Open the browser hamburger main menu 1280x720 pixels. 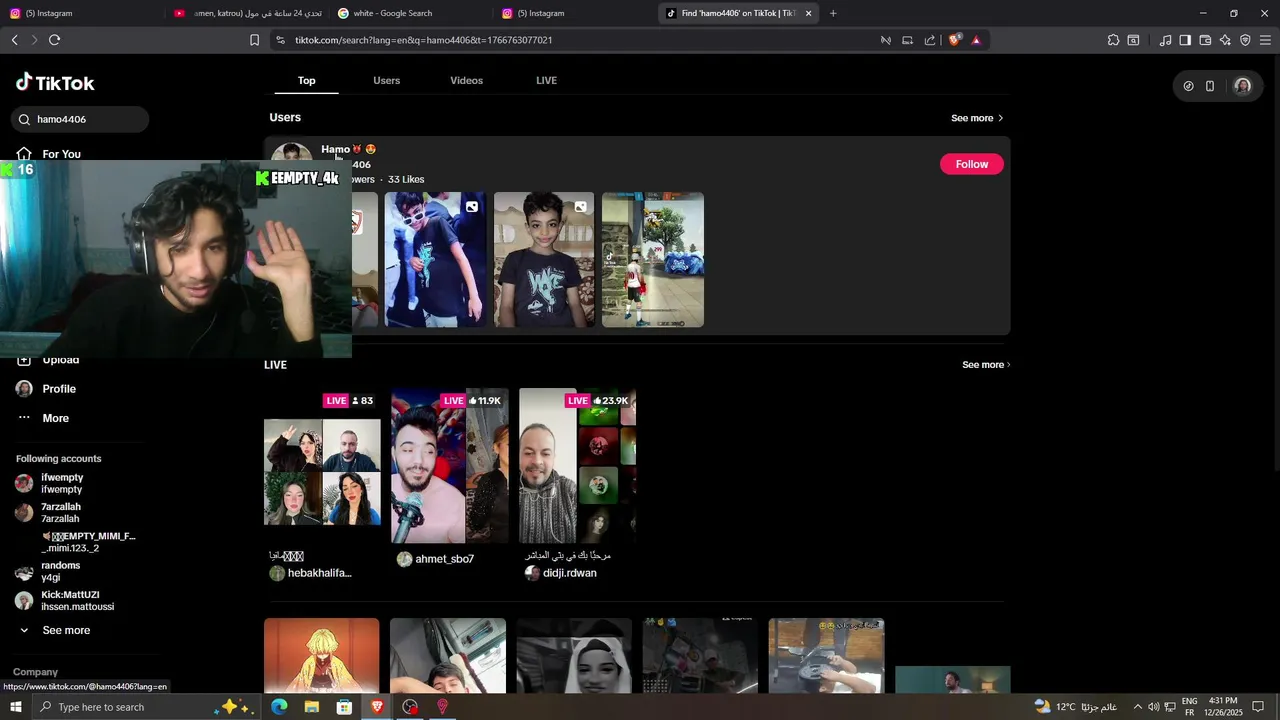coord(1265,40)
